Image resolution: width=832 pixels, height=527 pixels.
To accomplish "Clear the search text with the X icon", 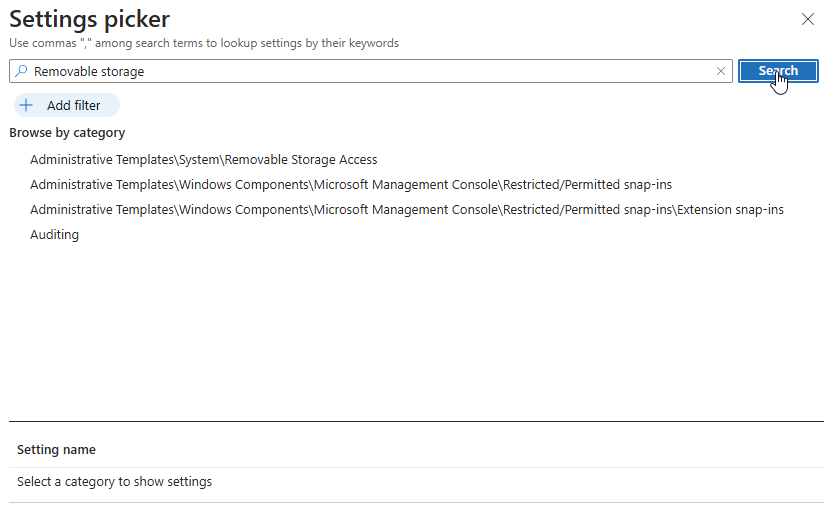I will coord(721,71).
